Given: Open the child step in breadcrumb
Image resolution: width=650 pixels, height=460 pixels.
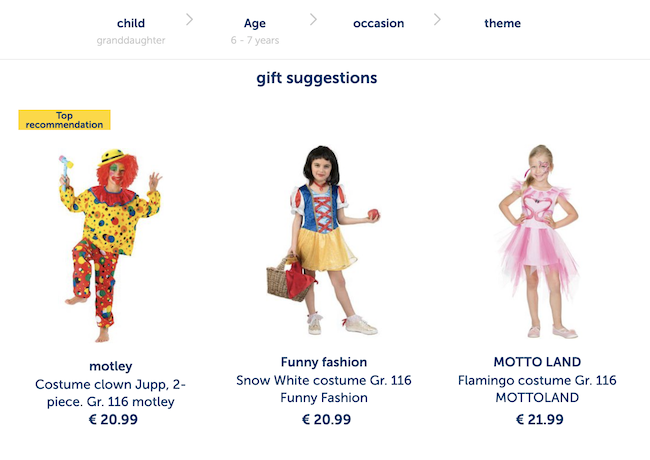Looking at the screenshot, I should (x=131, y=23).
